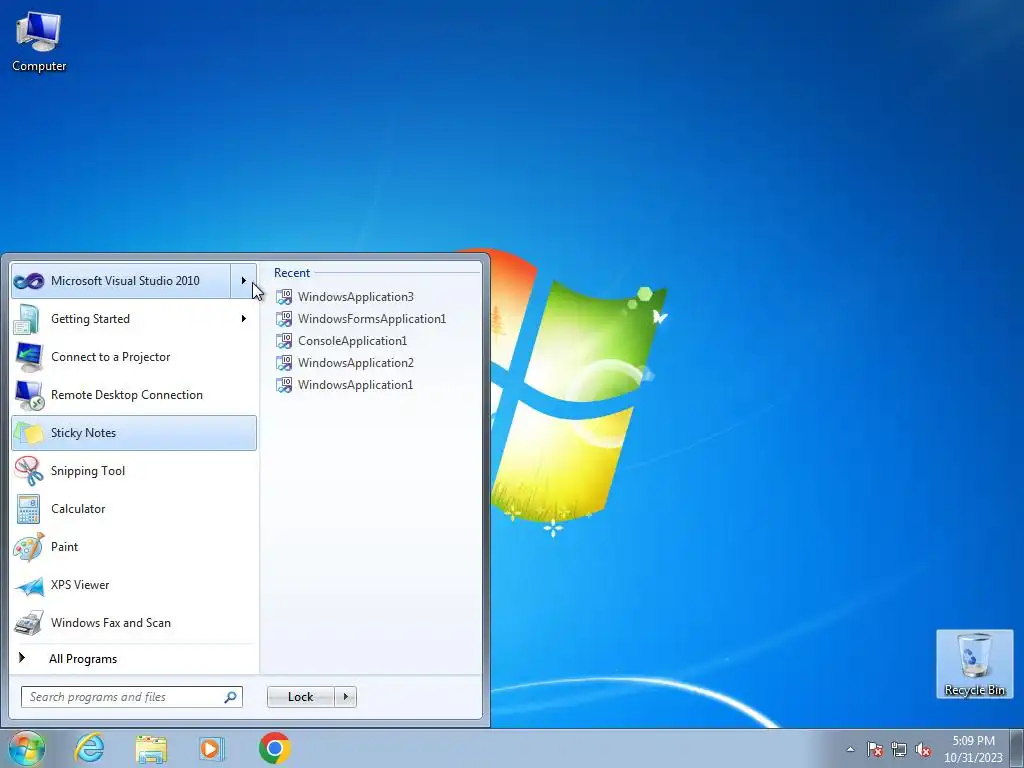This screenshot has width=1024, height=768.
Task: Expand the All Programs arrow
Action: [22, 658]
